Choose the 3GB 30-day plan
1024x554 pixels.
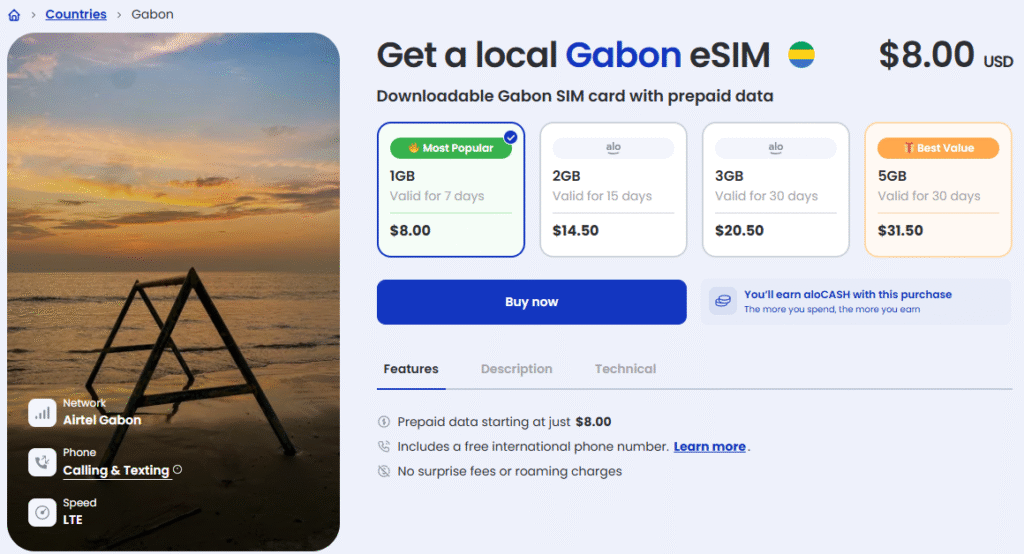(776, 190)
